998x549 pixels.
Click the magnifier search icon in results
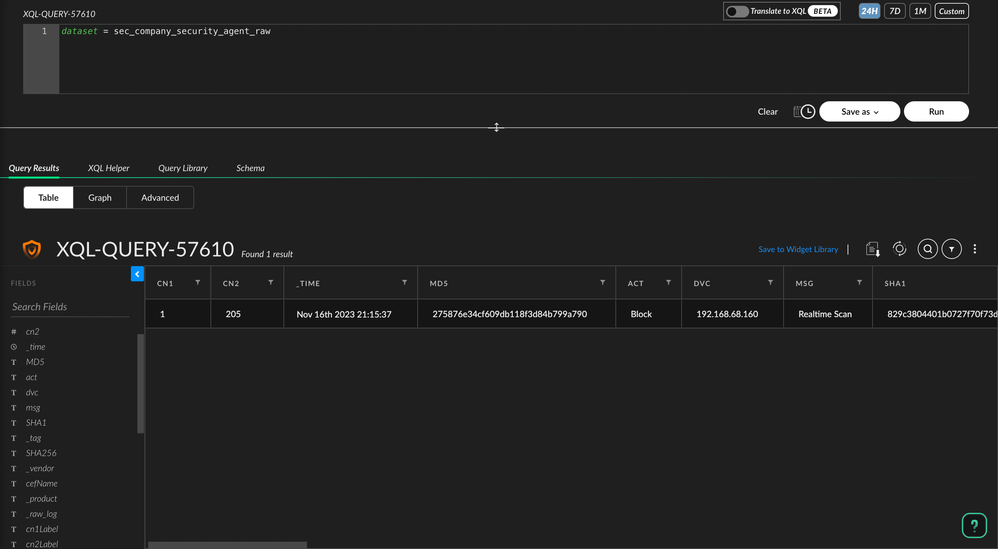928,249
